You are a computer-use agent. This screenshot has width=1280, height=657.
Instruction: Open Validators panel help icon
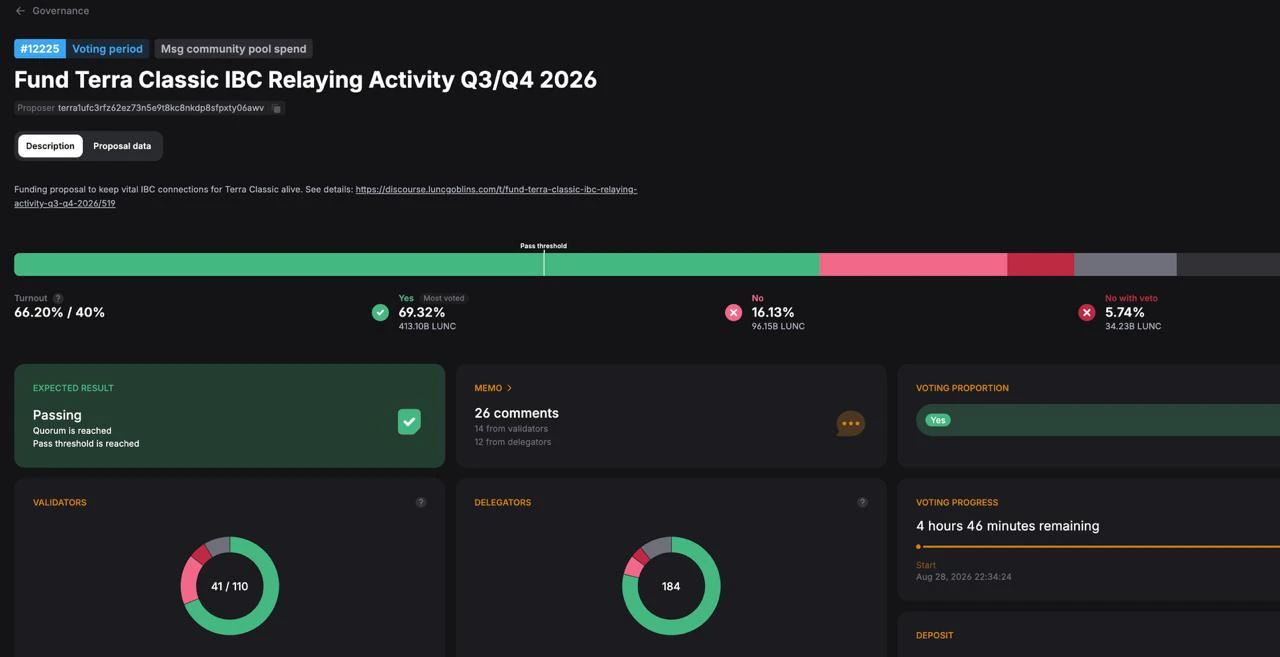point(421,502)
